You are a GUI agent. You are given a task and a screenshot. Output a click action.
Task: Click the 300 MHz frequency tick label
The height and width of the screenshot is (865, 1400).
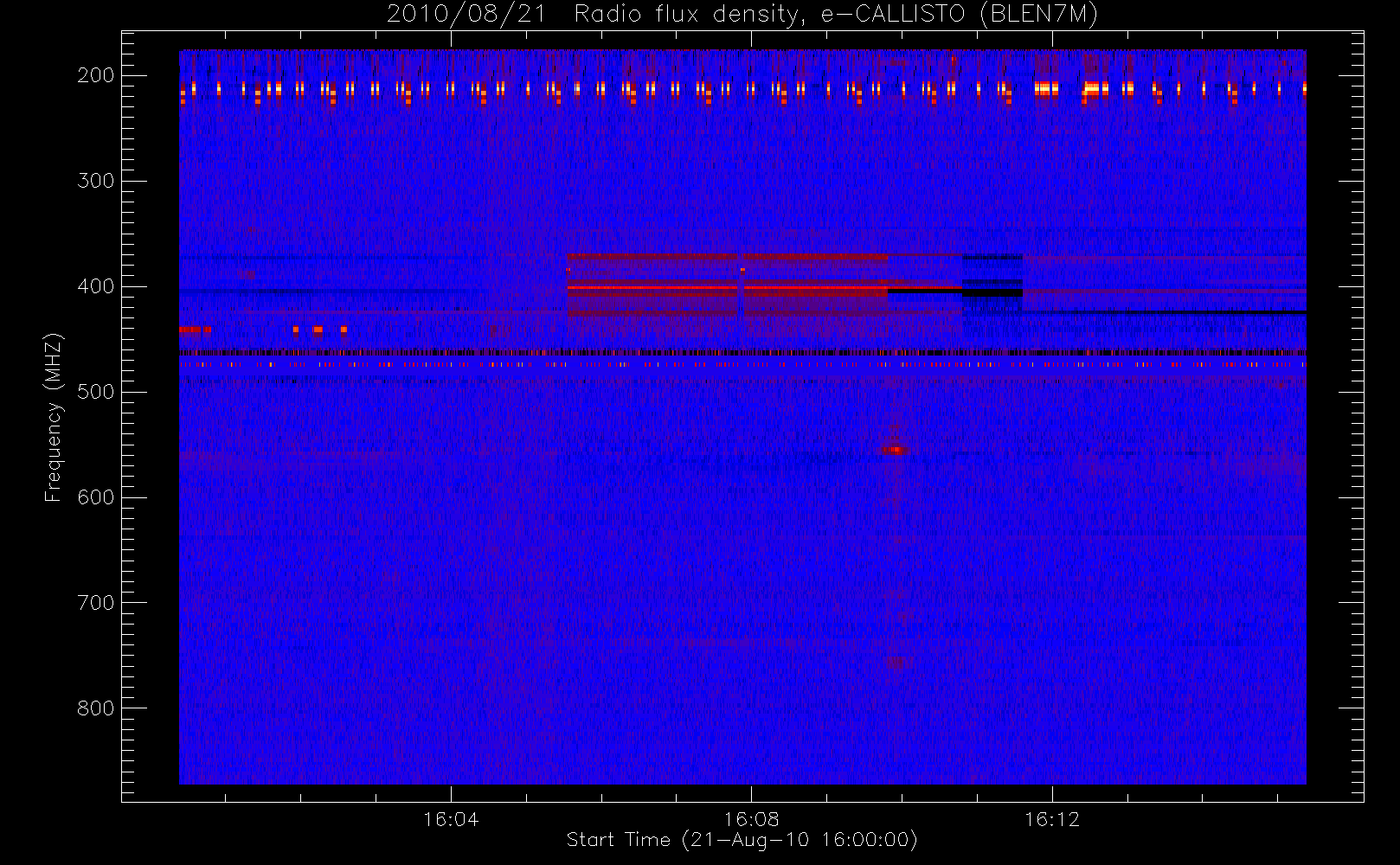coord(95,181)
